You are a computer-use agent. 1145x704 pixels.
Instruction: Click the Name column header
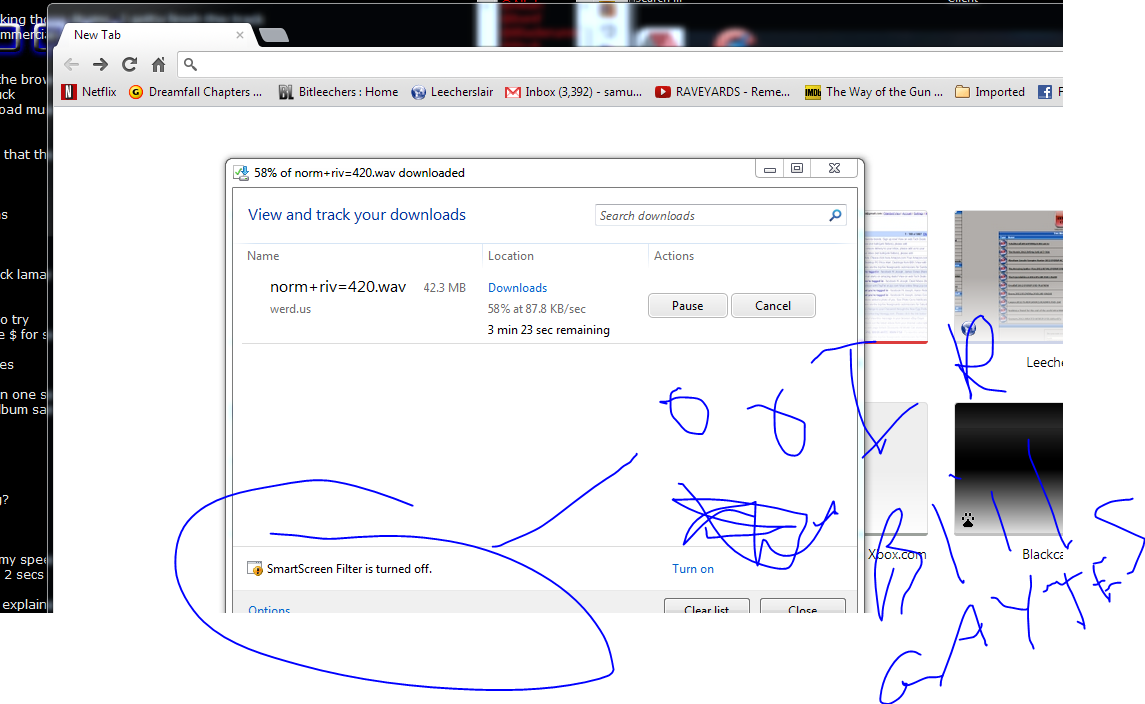pos(263,256)
